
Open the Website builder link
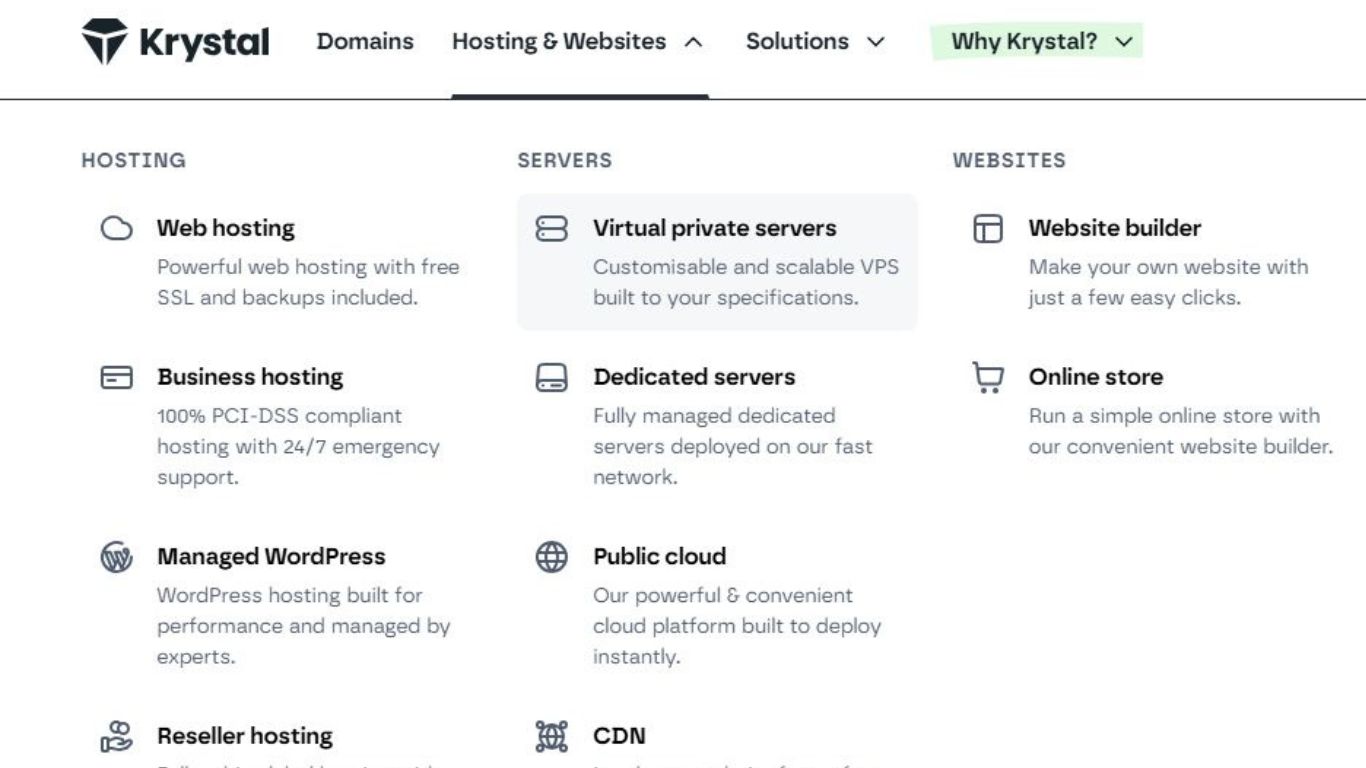(x=1115, y=228)
